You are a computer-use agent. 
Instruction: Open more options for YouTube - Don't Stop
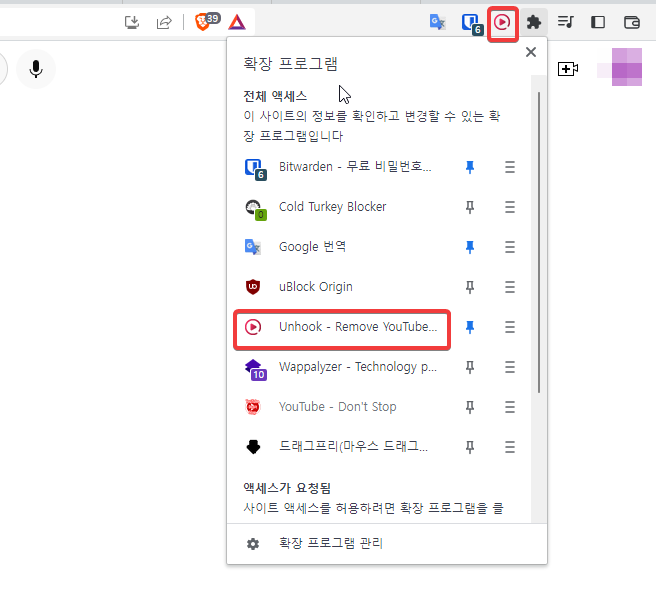(510, 407)
